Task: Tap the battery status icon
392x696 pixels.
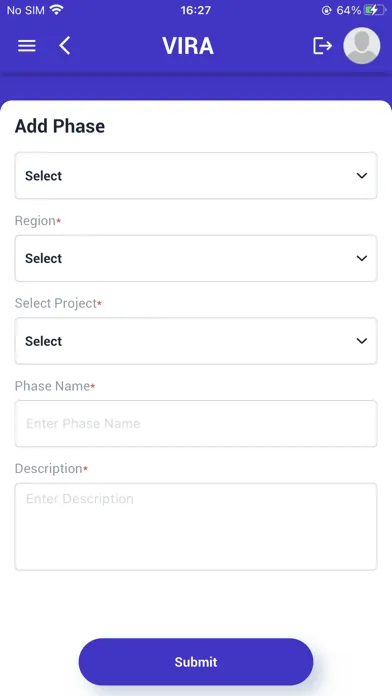Action: click(x=374, y=10)
